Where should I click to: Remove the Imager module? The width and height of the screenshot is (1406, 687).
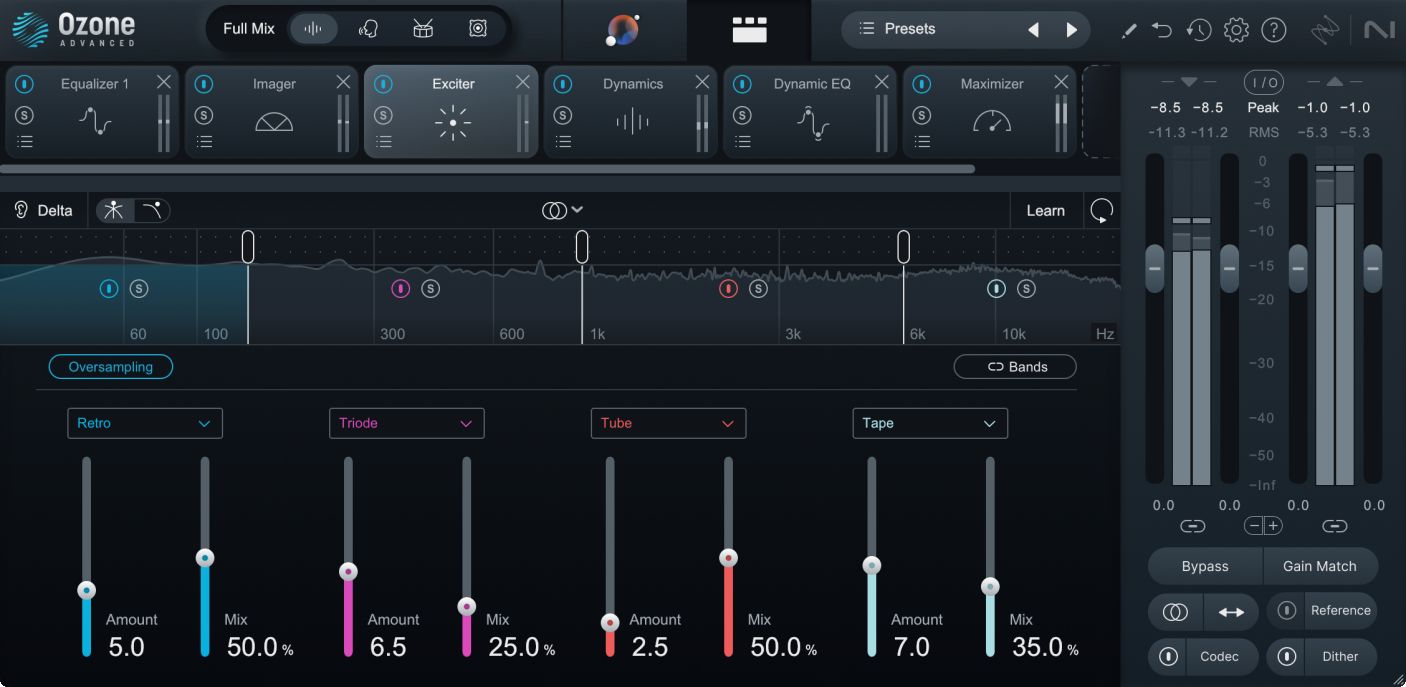tap(343, 82)
